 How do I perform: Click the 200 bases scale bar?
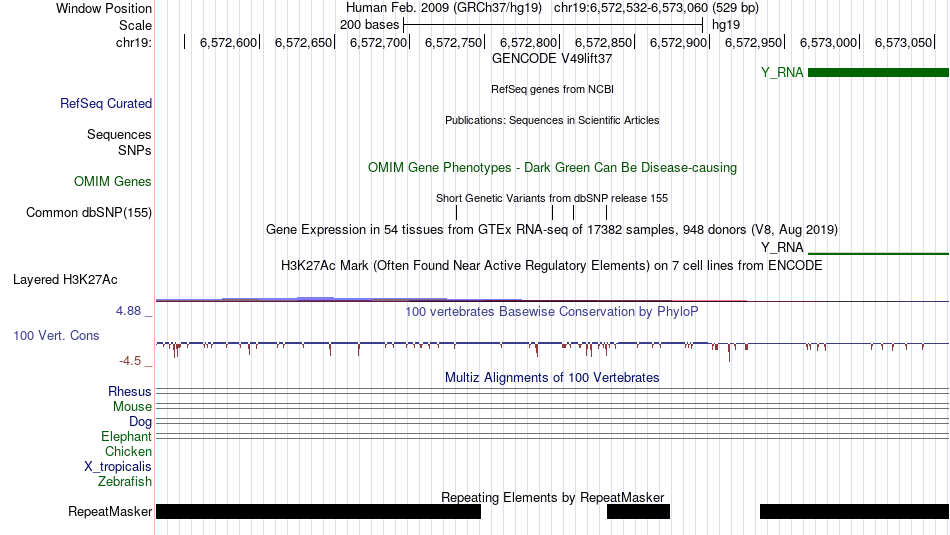pyautogui.click(x=553, y=25)
